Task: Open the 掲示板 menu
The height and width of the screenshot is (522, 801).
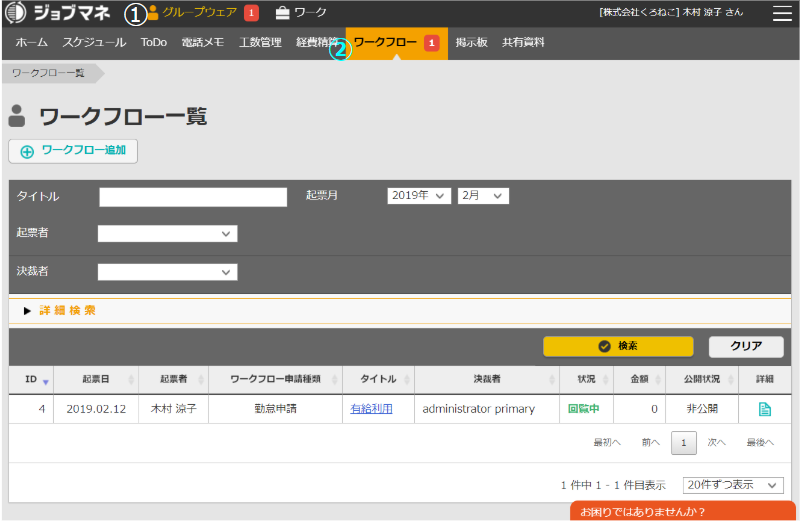Action: (472, 43)
